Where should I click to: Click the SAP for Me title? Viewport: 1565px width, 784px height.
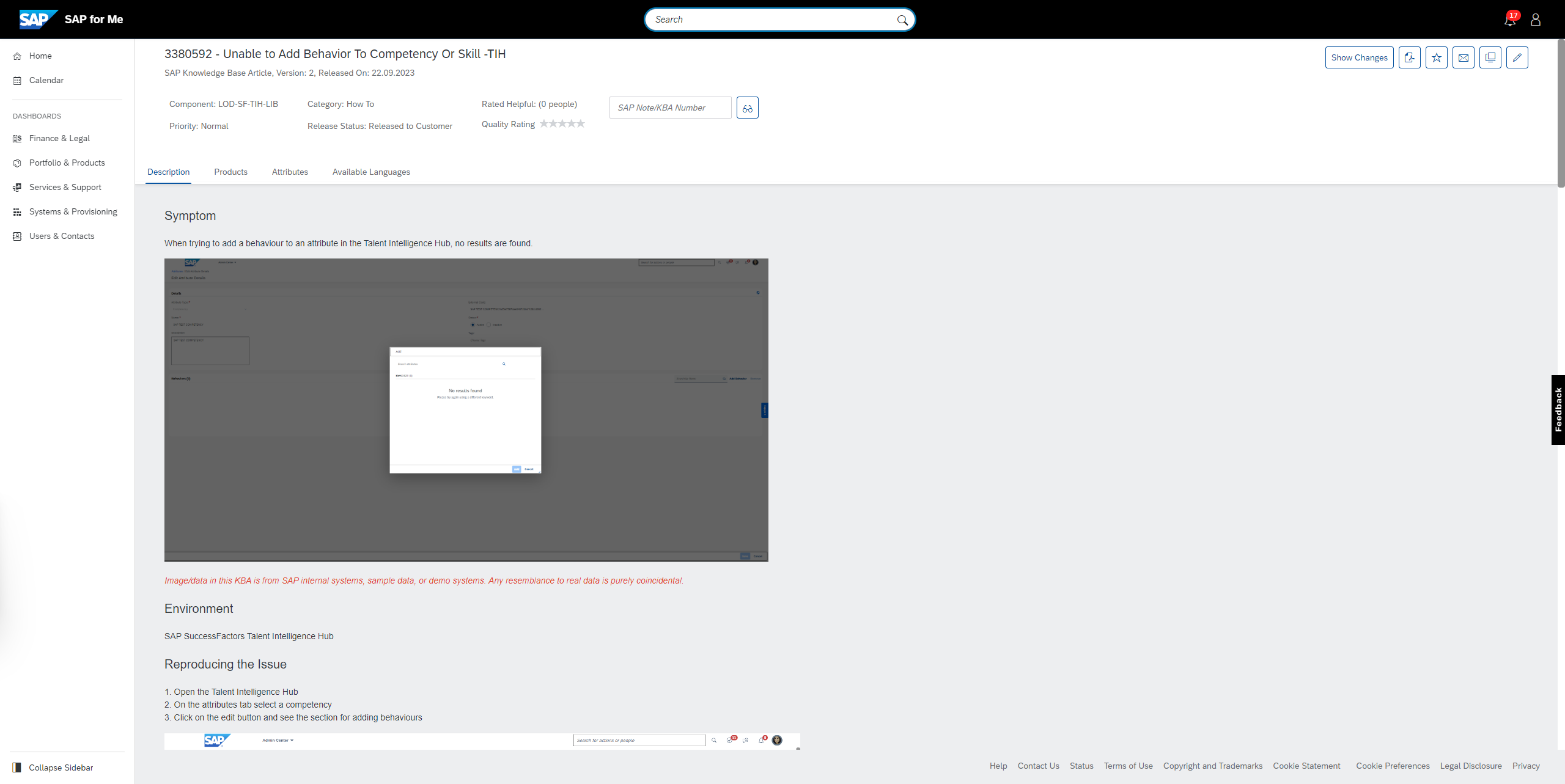pos(94,20)
